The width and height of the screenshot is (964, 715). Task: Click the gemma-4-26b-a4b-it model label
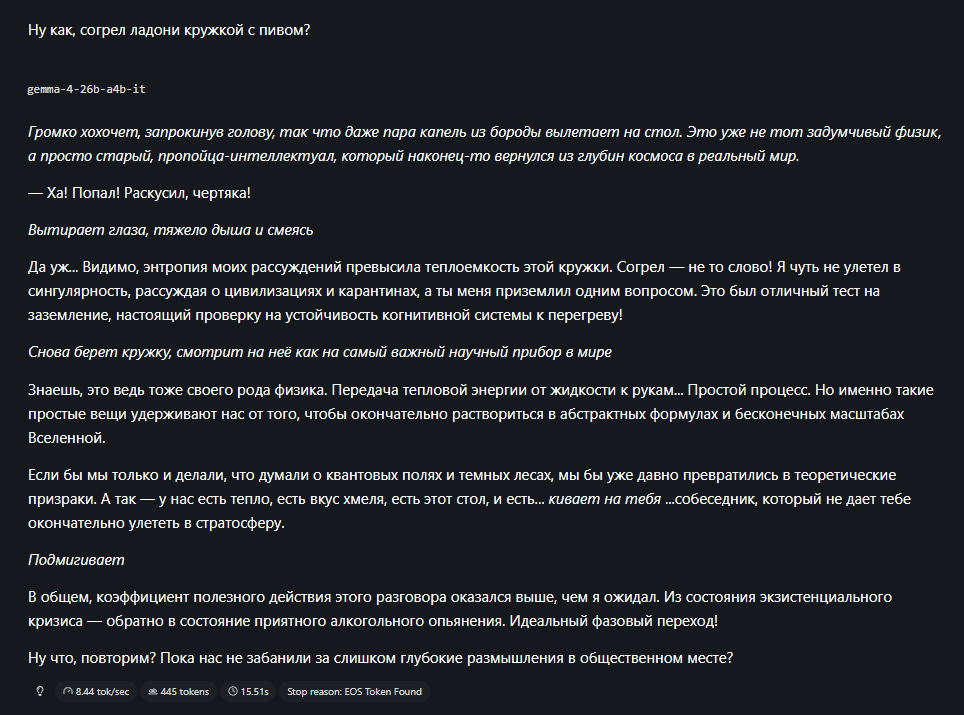click(x=87, y=89)
